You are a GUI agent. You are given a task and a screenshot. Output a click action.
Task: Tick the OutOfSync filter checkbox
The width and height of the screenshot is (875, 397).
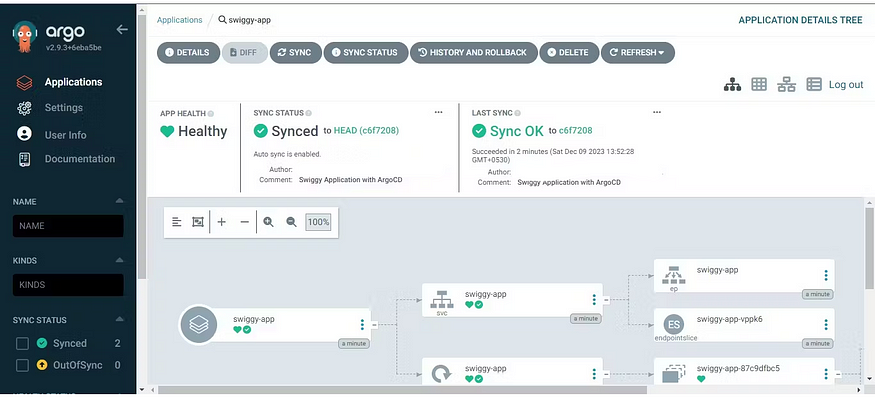[x=22, y=366]
